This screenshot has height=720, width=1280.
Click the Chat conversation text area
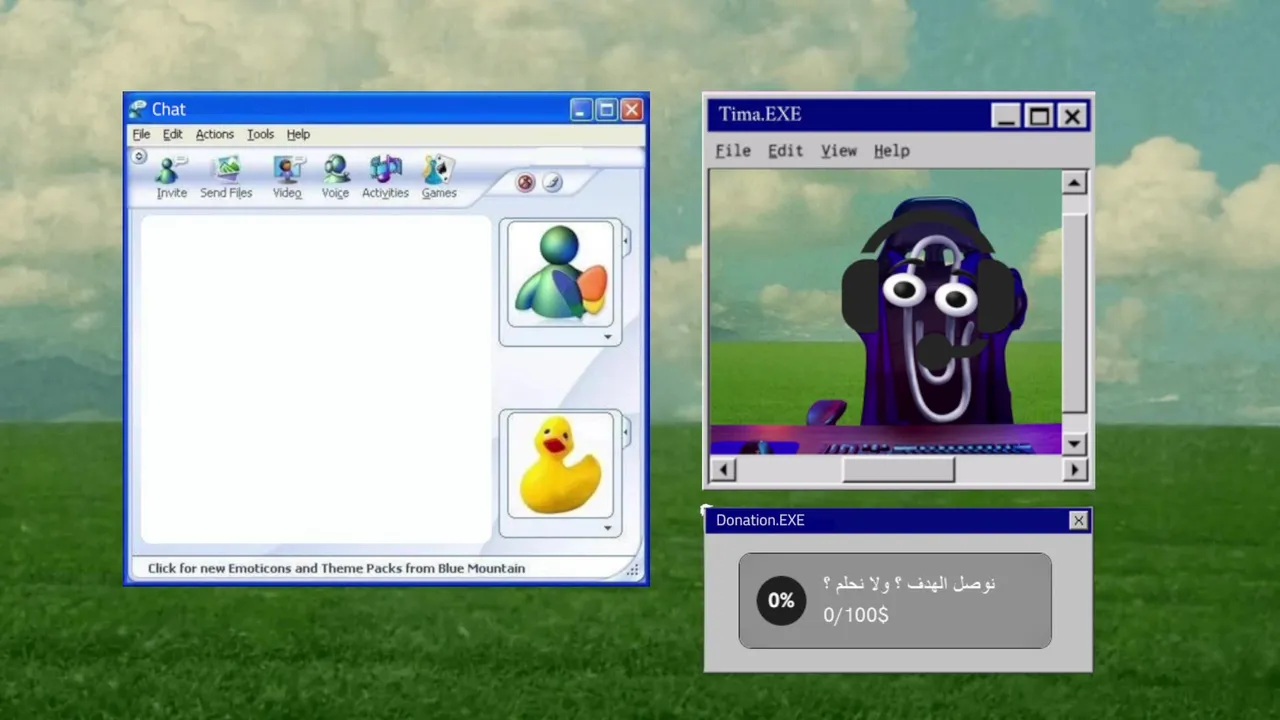click(x=315, y=380)
